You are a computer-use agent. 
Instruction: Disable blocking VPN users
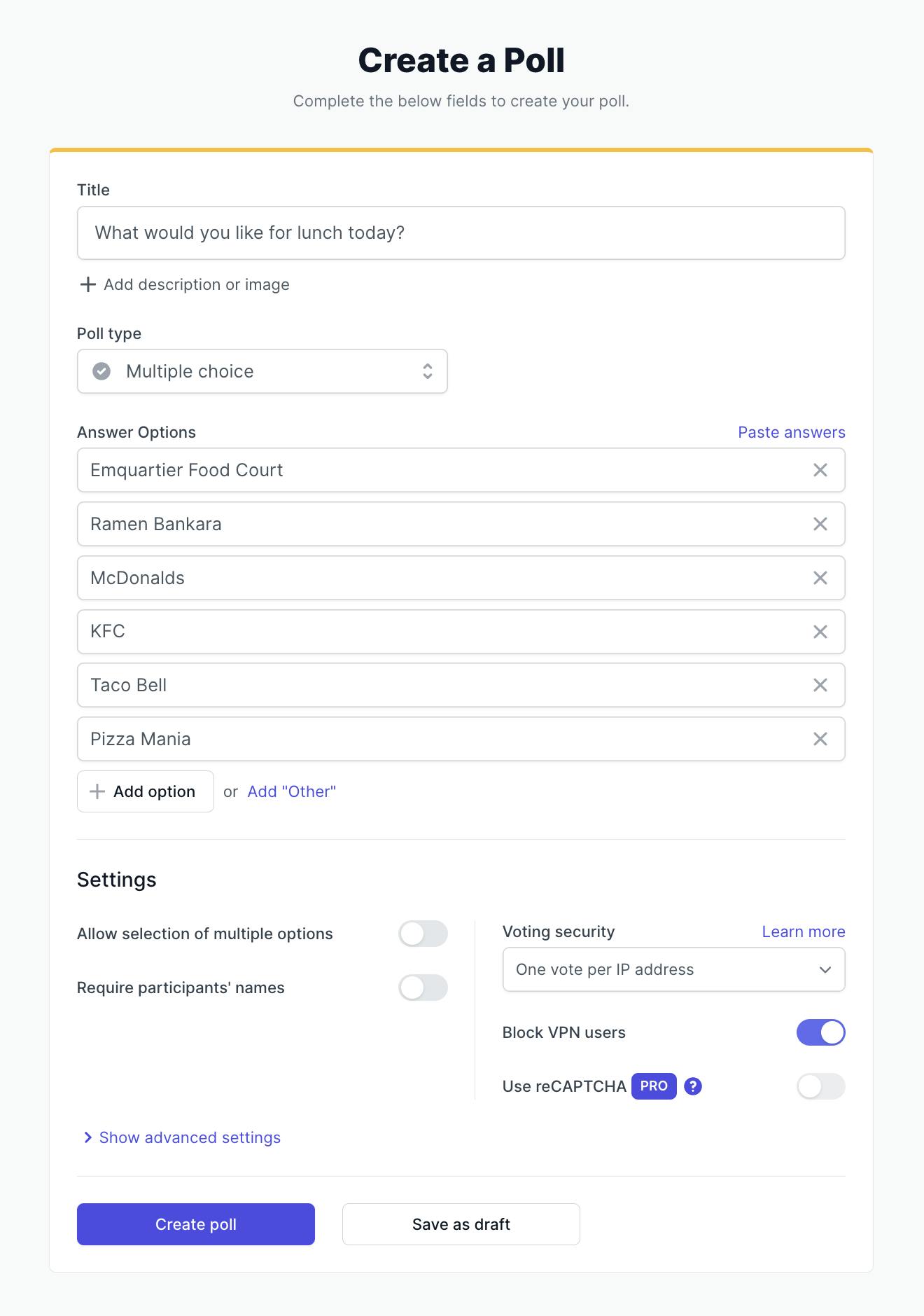coord(820,1032)
